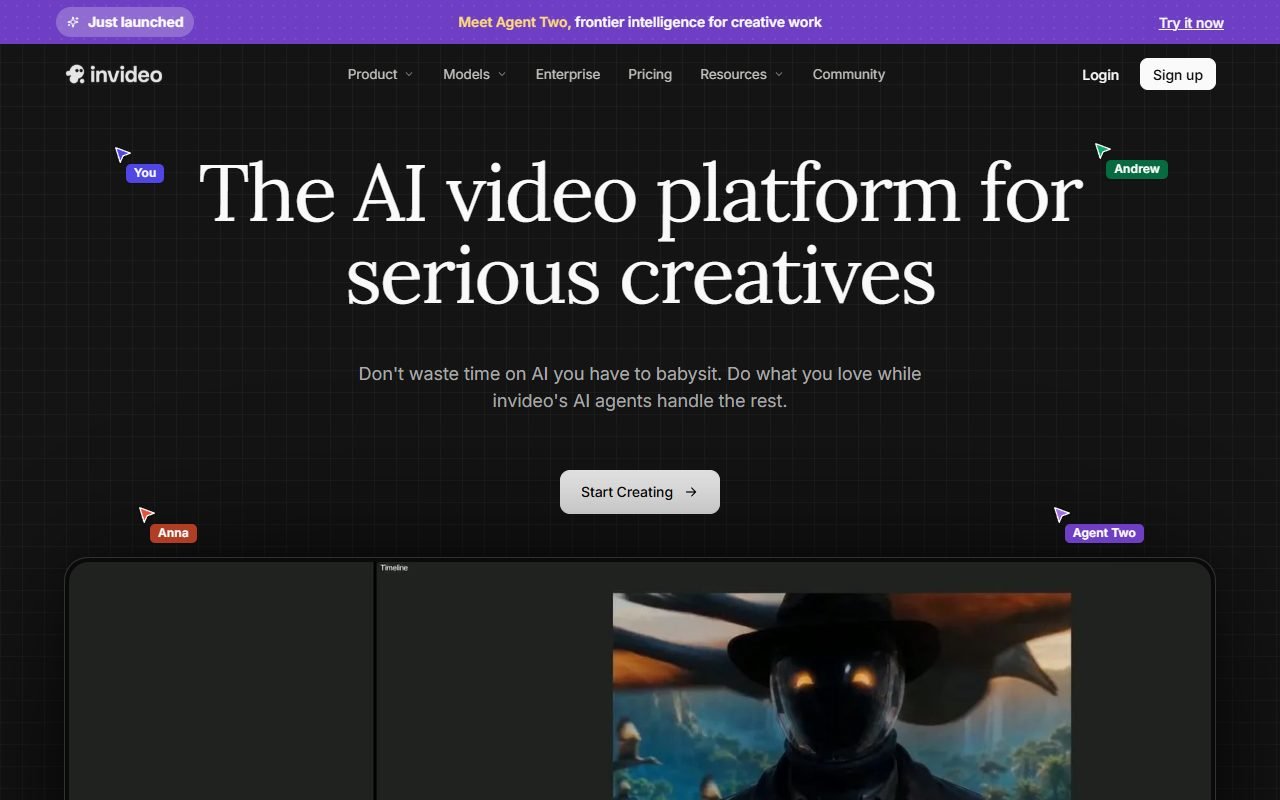Image resolution: width=1280 pixels, height=800 pixels.
Task: Click the Sign up button
Action: (1178, 74)
